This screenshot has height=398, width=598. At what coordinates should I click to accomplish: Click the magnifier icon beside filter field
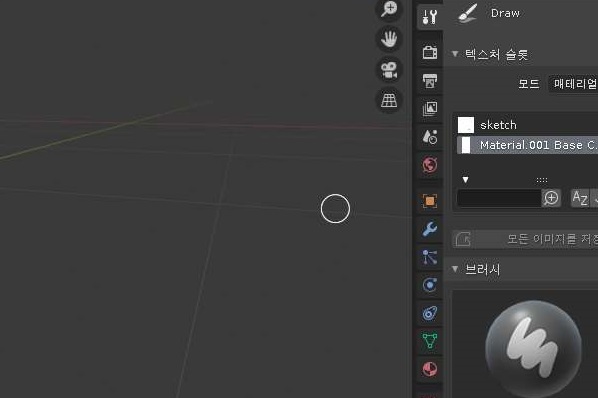point(551,198)
